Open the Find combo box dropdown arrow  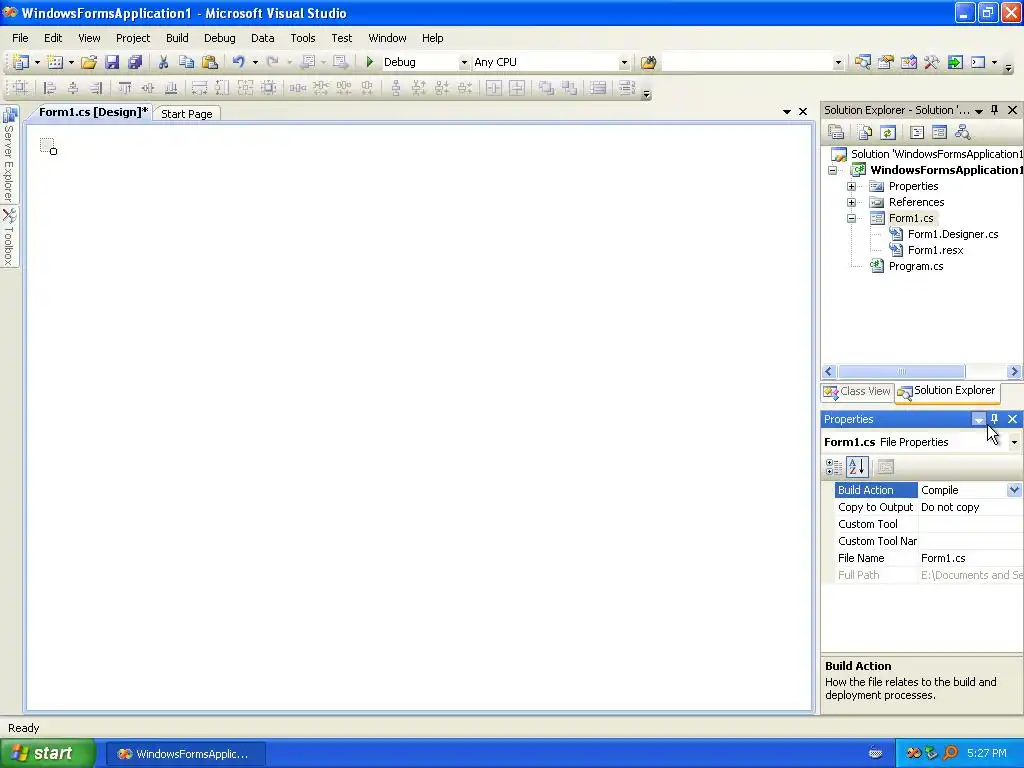[838, 63]
